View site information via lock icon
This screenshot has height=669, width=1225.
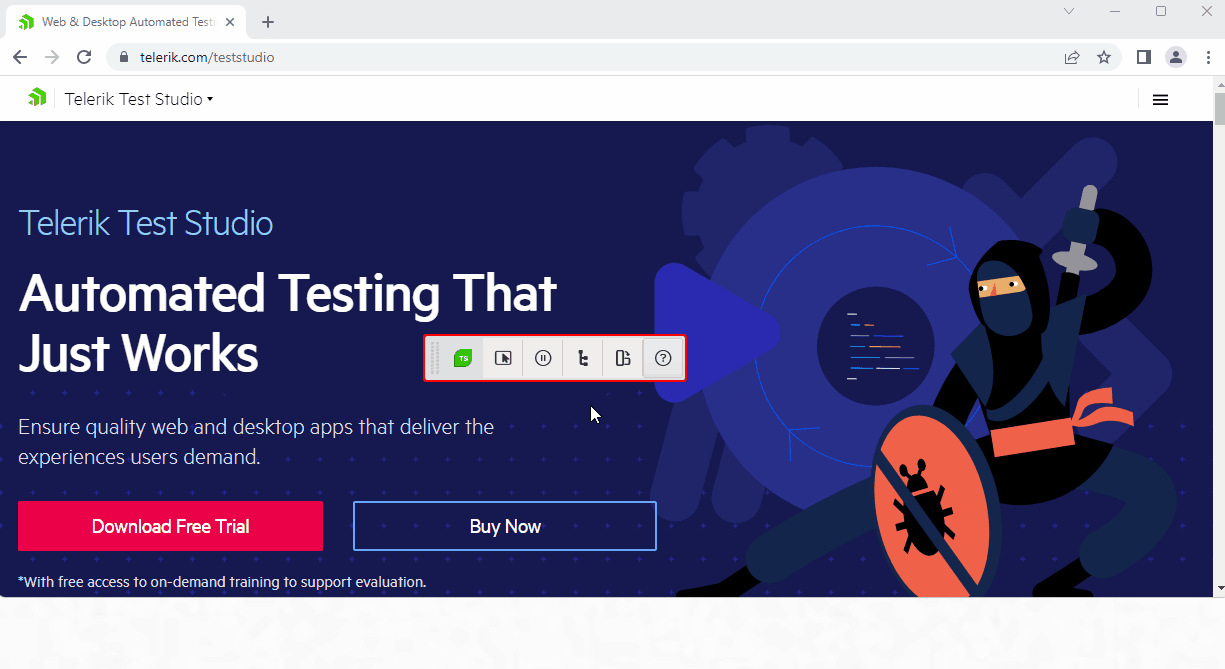[x=125, y=57]
